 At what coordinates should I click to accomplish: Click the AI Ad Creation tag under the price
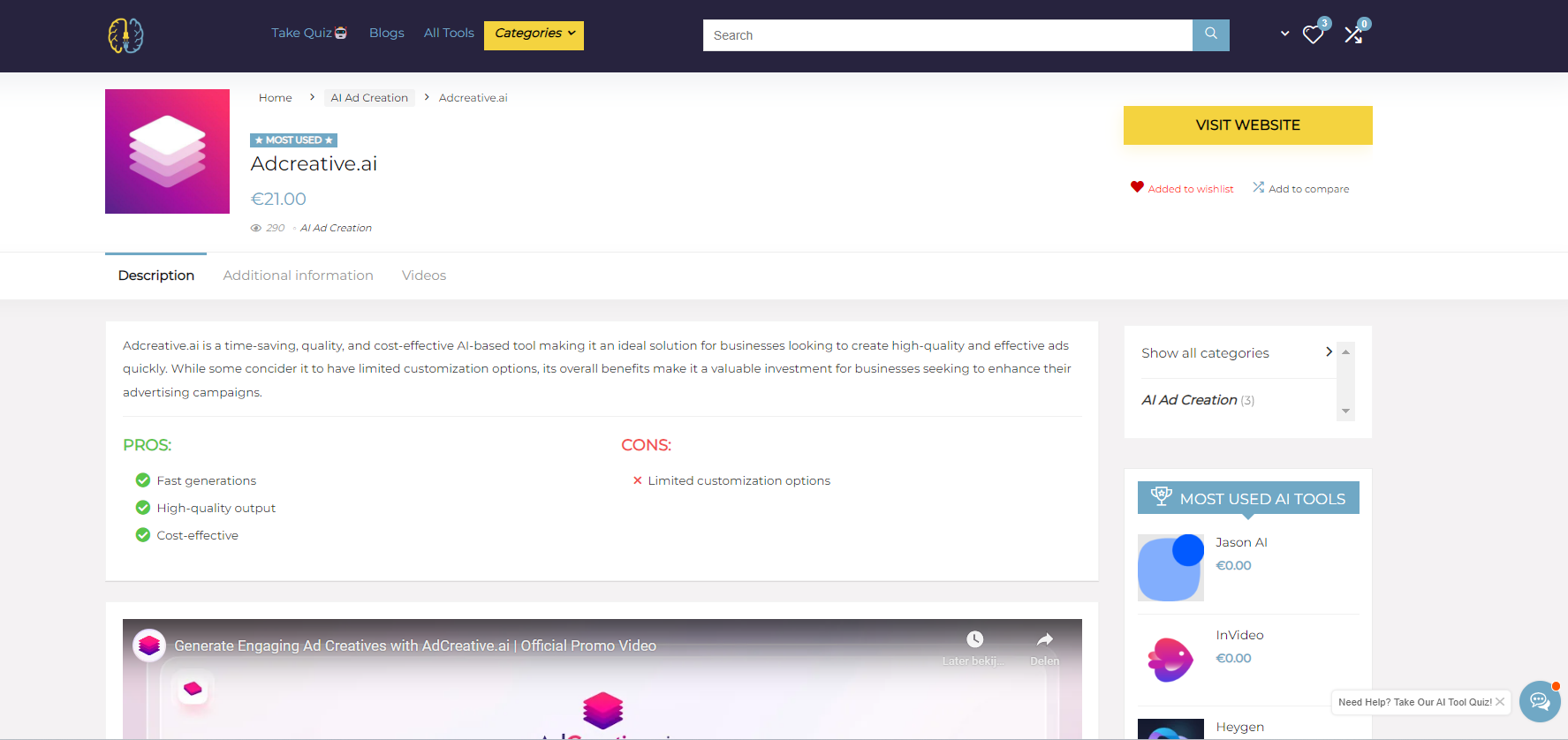(x=336, y=228)
